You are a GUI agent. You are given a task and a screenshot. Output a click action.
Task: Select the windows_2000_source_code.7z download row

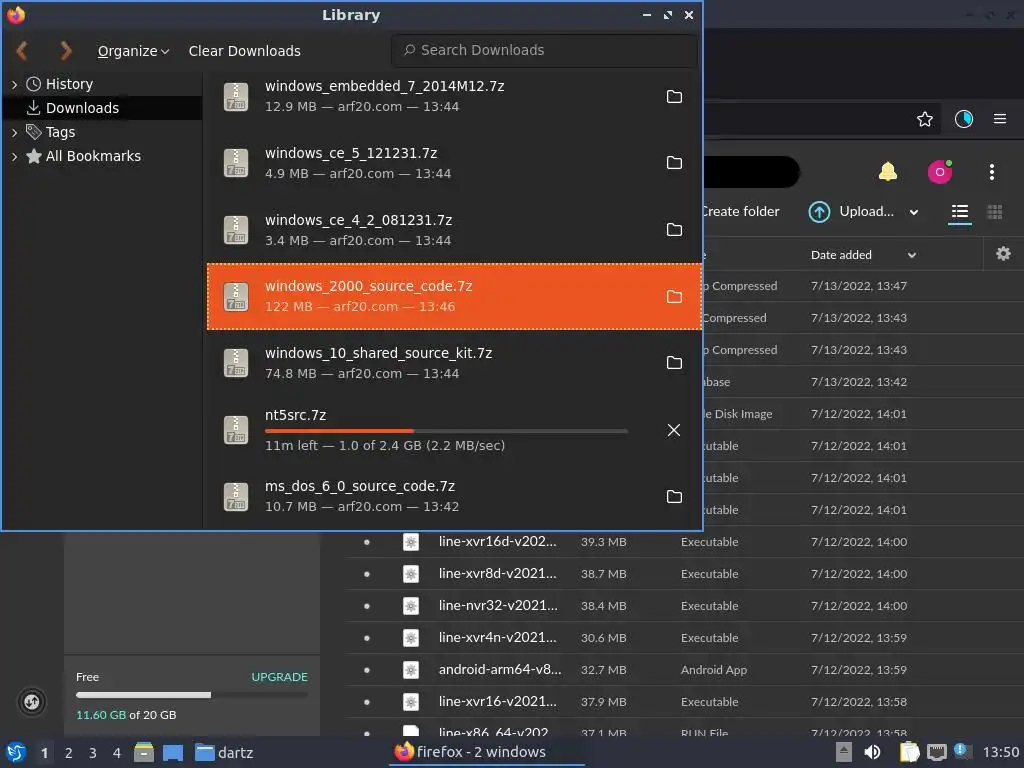[455, 296]
